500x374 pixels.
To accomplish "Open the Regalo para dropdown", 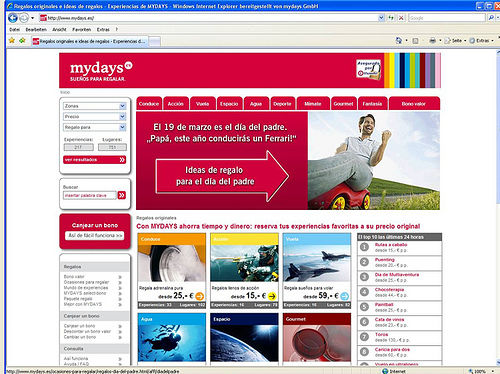I will click(x=95, y=127).
